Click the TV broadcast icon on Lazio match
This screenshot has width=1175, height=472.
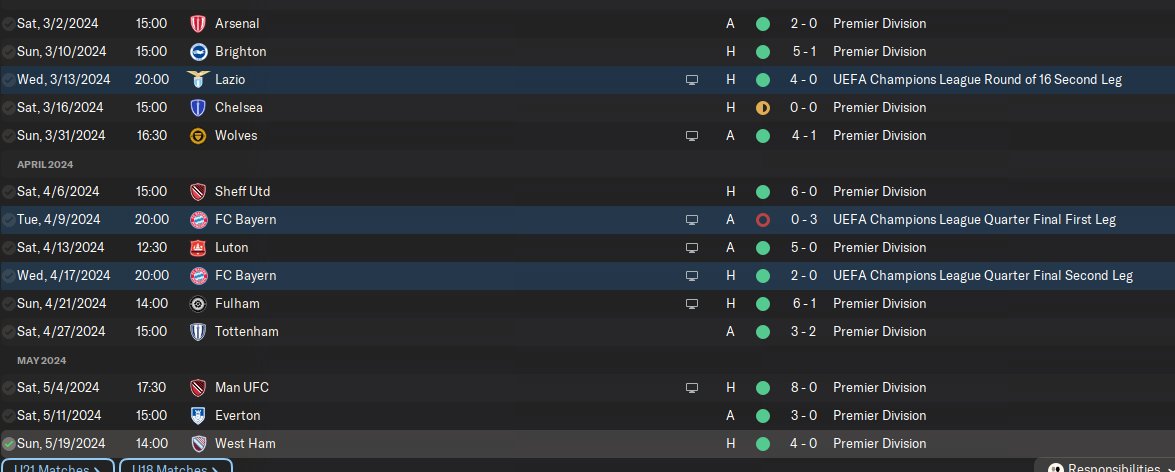(692, 79)
